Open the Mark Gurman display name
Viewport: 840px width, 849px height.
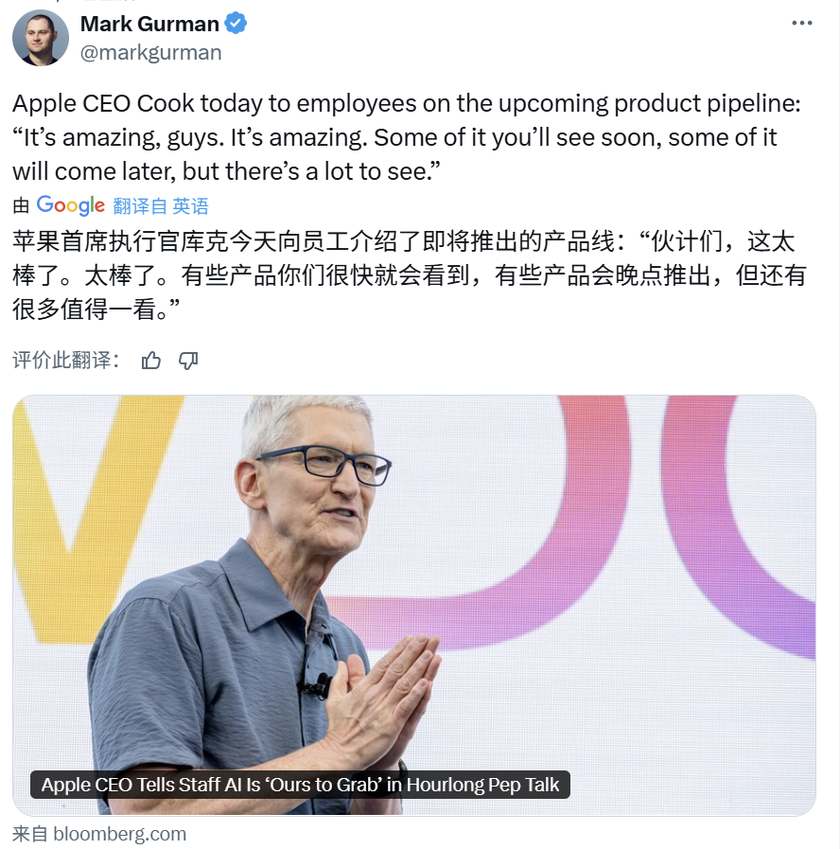click(x=149, y=24)
